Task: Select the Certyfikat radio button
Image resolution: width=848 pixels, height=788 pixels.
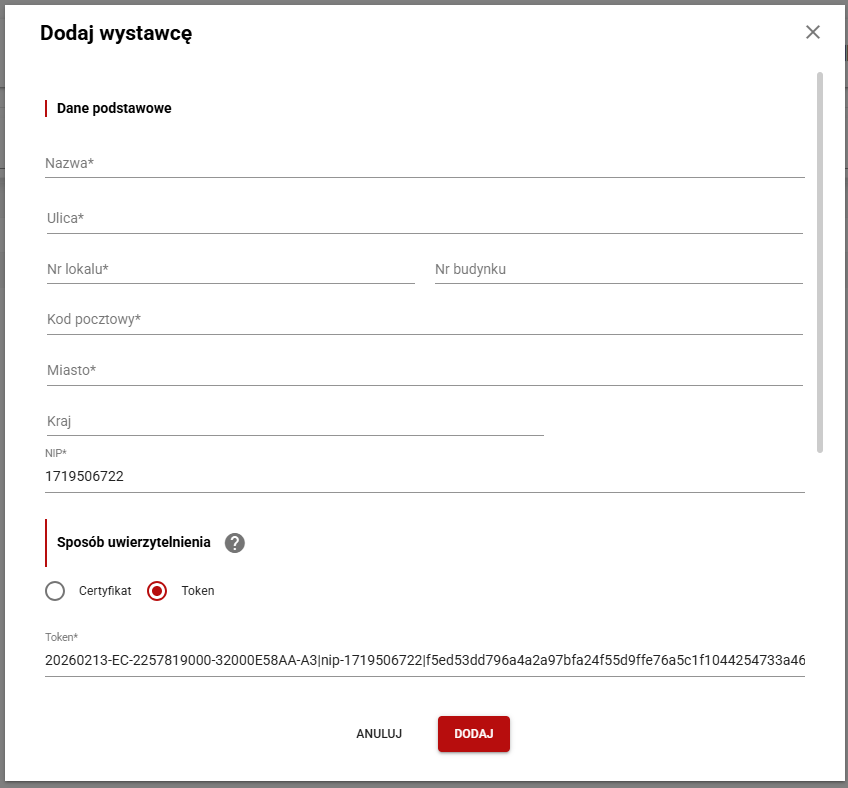Action: pos(55,591)
